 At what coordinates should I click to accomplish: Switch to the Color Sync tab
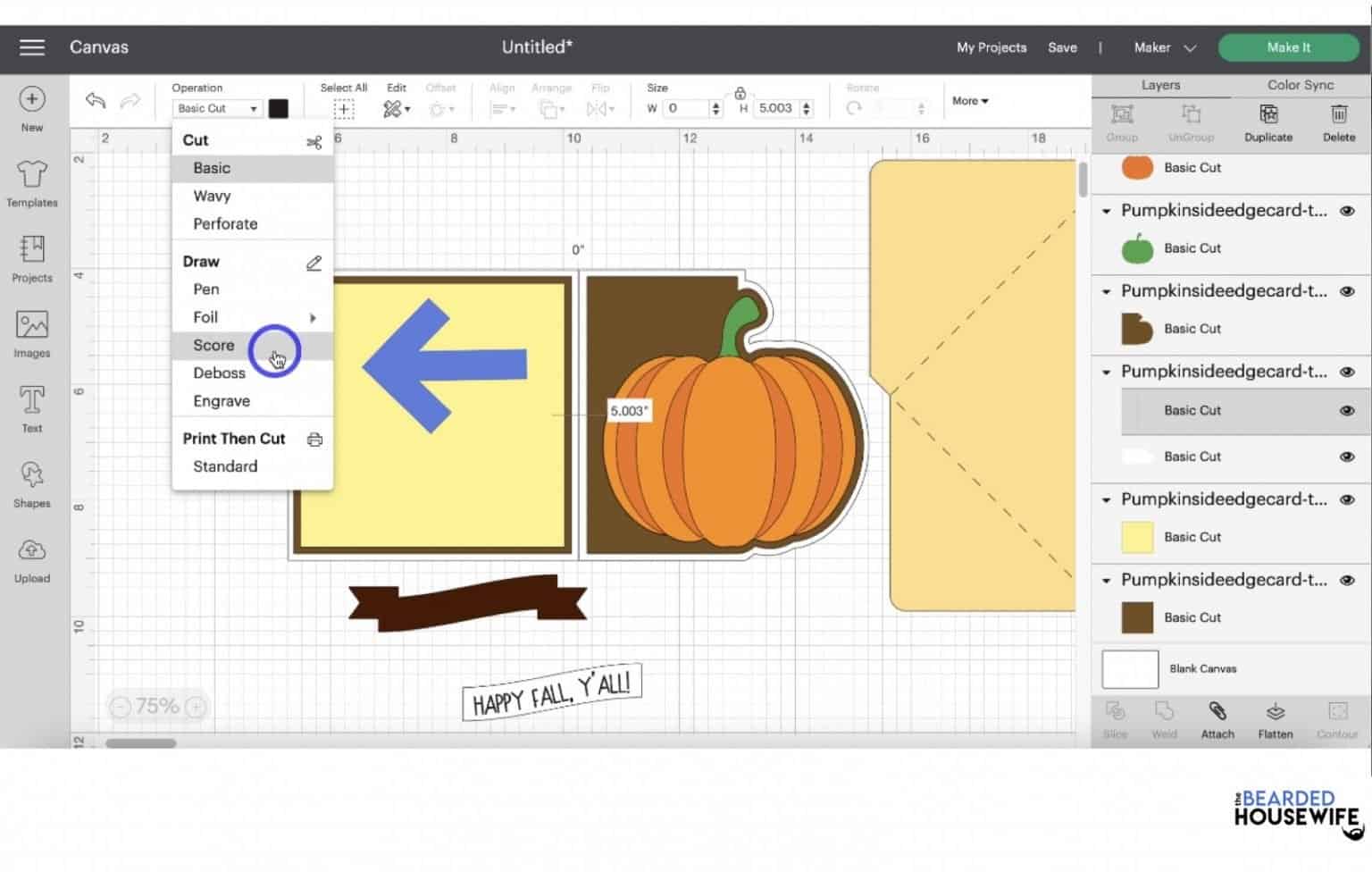point(1300,85)
